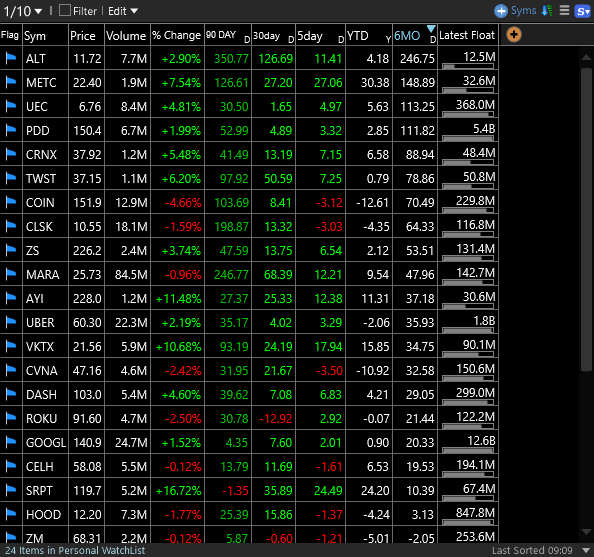Open the 1/10 watchlist dropdown

click(x=23, y=11)
